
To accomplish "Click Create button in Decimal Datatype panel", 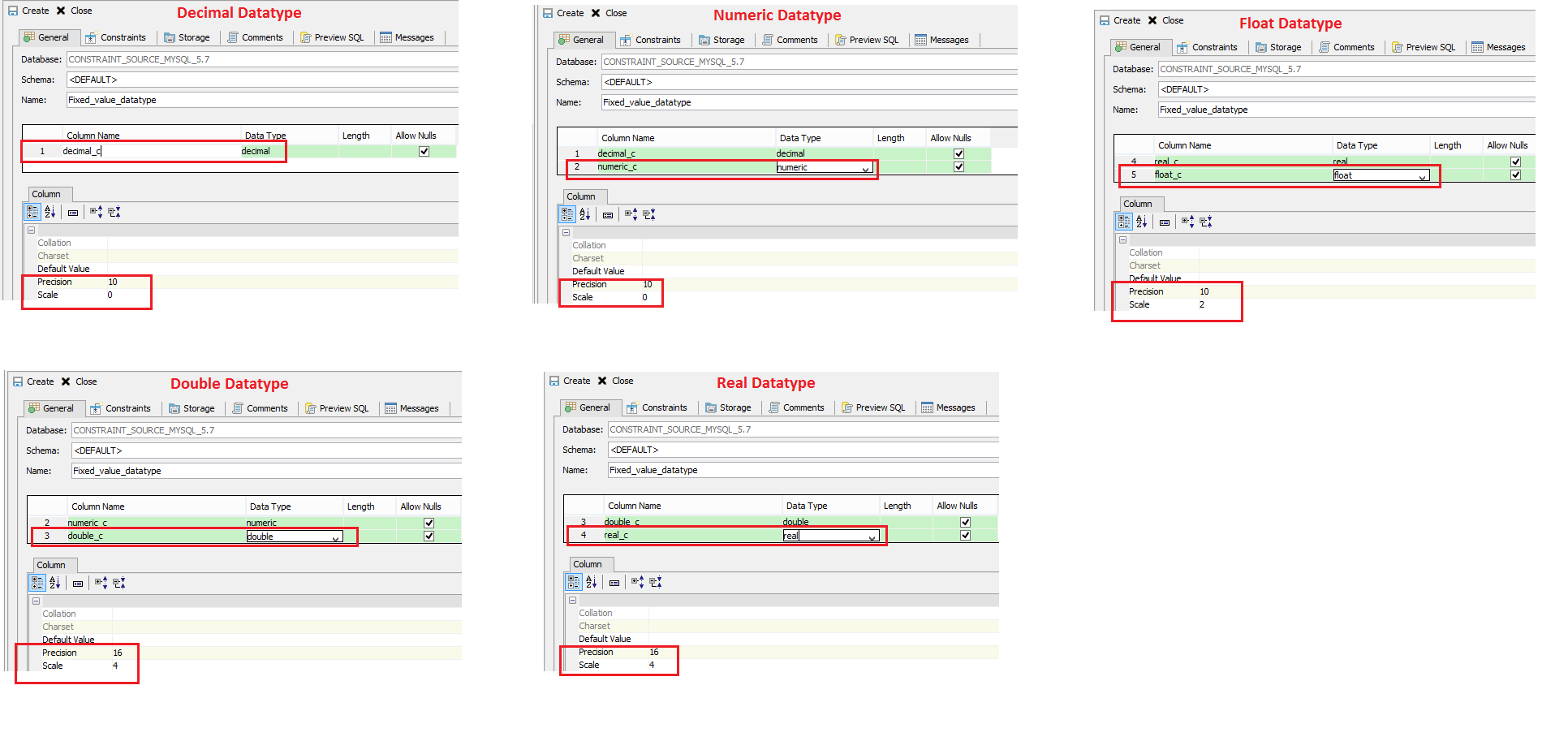I will click(x=28, y=11).
